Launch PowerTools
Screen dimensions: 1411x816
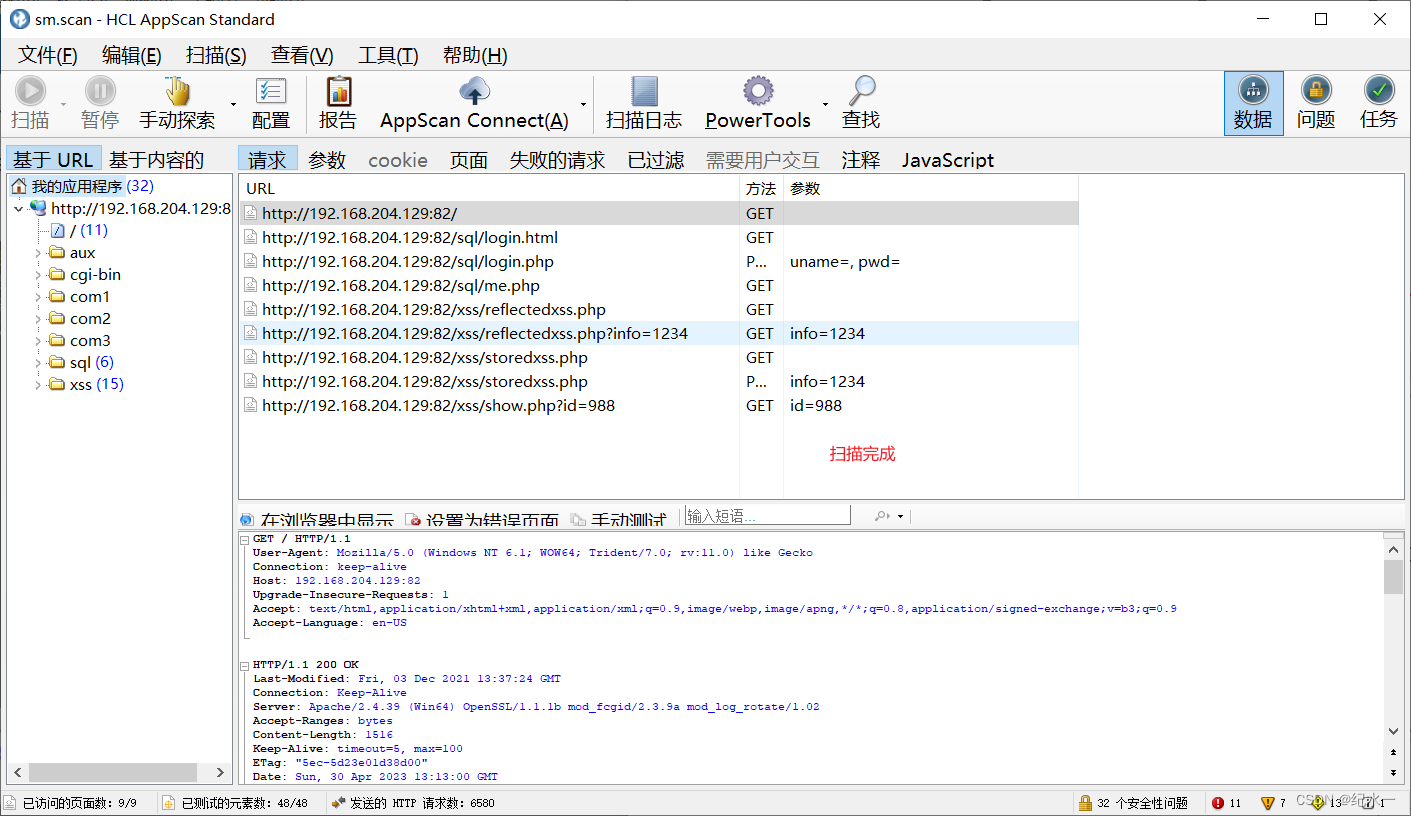[x=757, y=103]
